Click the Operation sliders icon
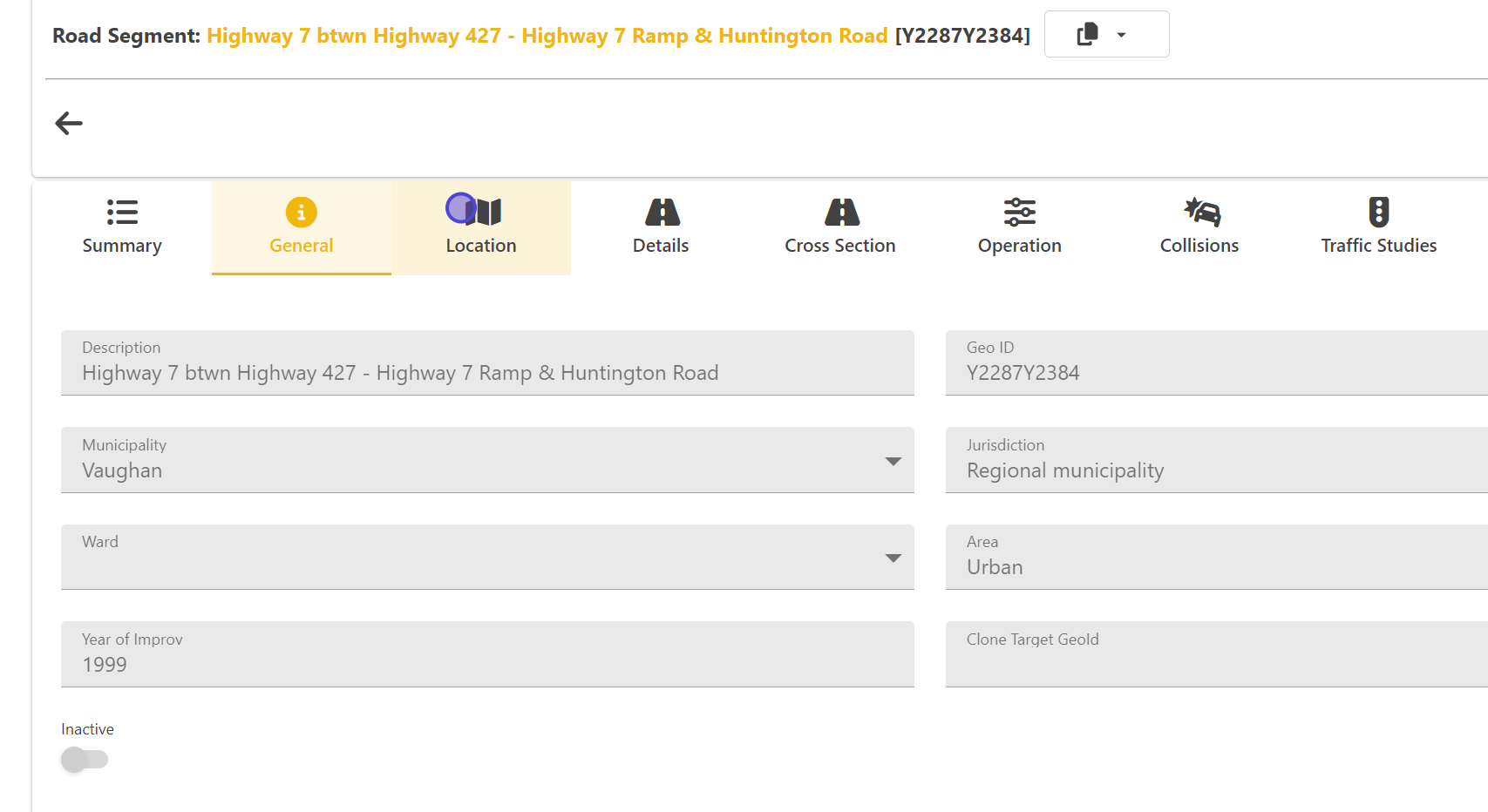 click(1019, 212)
